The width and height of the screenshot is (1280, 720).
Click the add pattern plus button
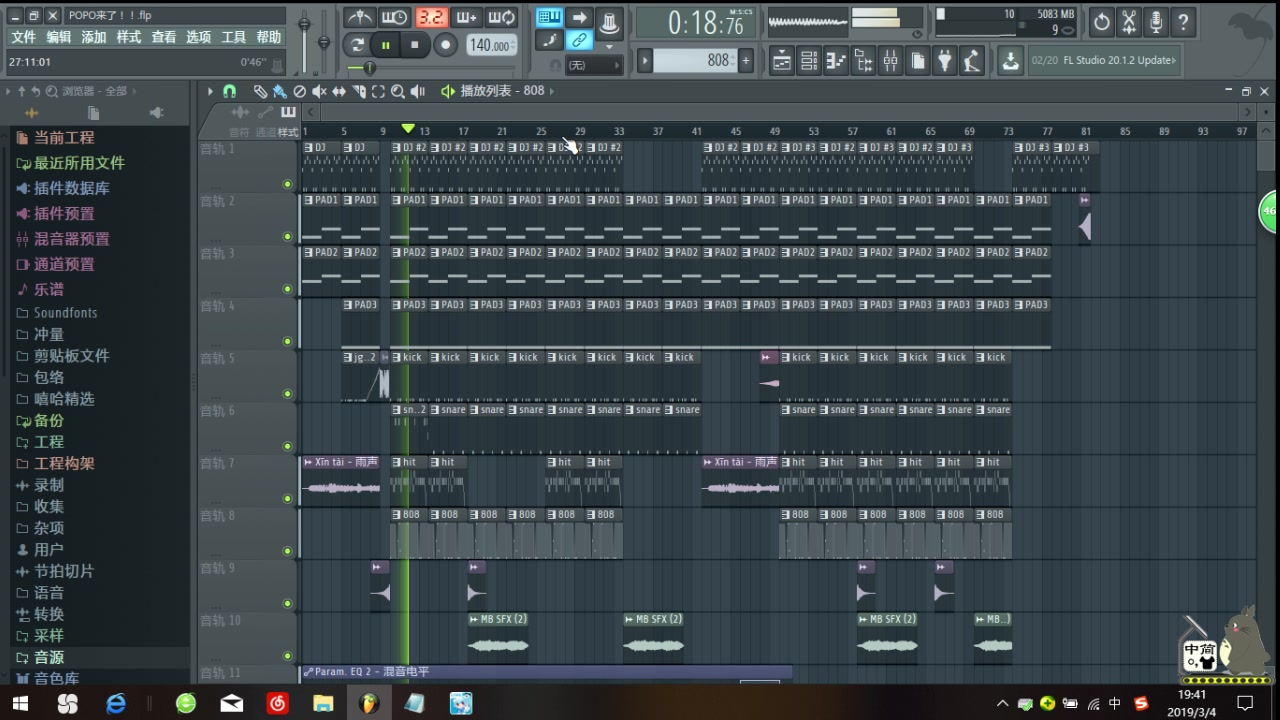[745, 61]
